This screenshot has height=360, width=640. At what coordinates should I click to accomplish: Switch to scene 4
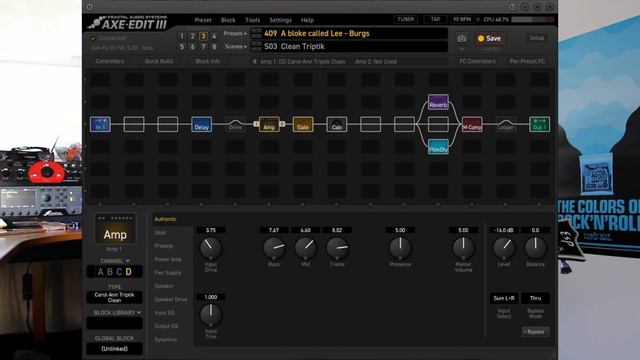pos(214,36)
